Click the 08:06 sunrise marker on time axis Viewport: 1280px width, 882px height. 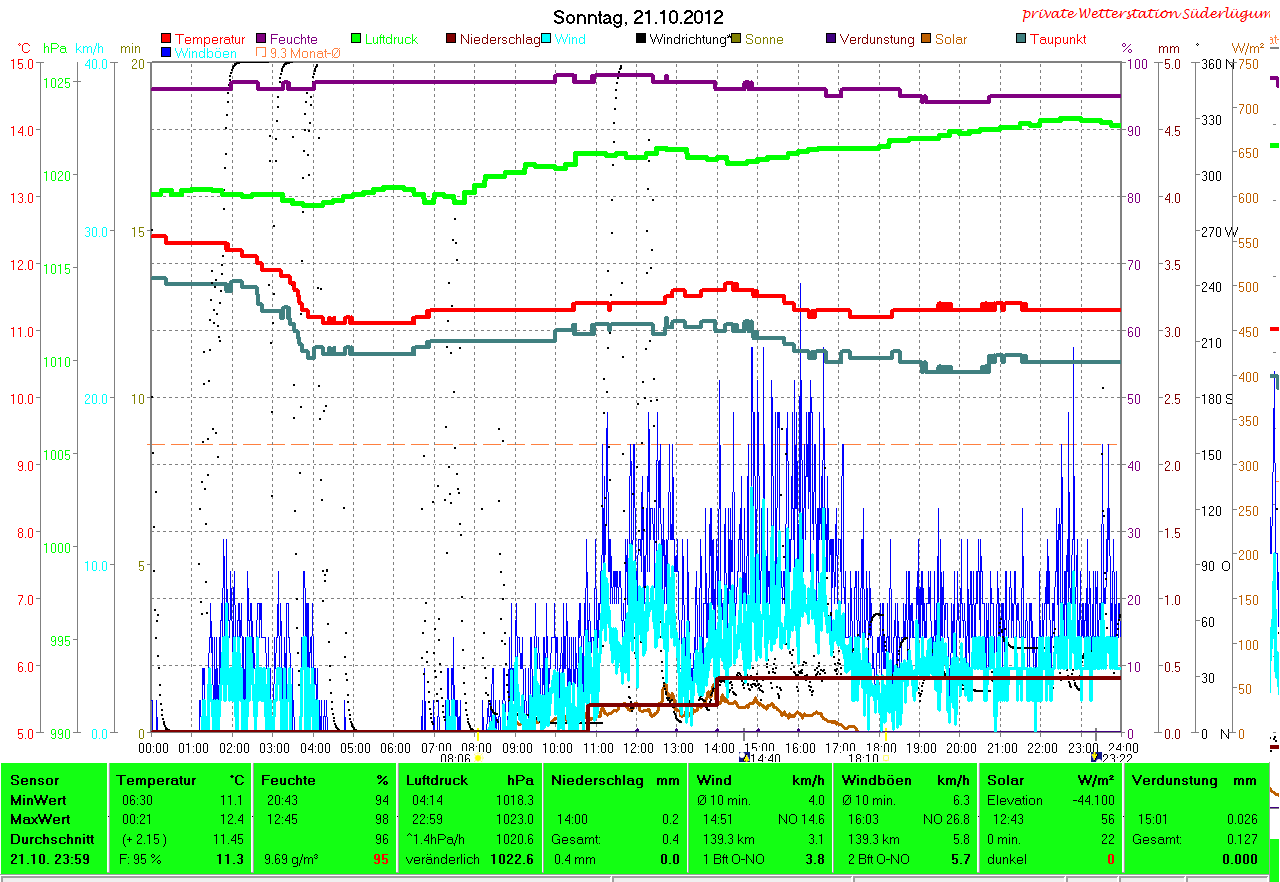tap(456, 758)
